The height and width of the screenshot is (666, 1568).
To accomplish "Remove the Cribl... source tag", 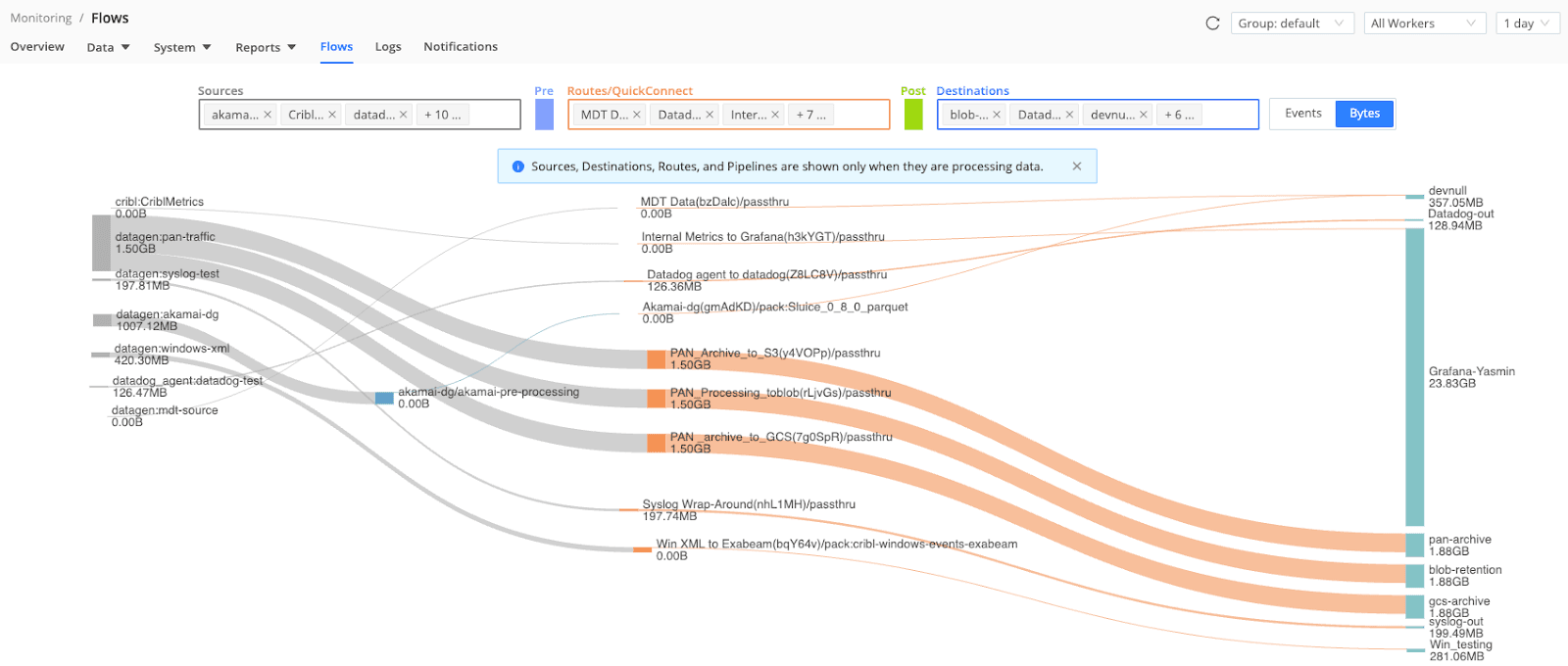I will coord(332,115).
